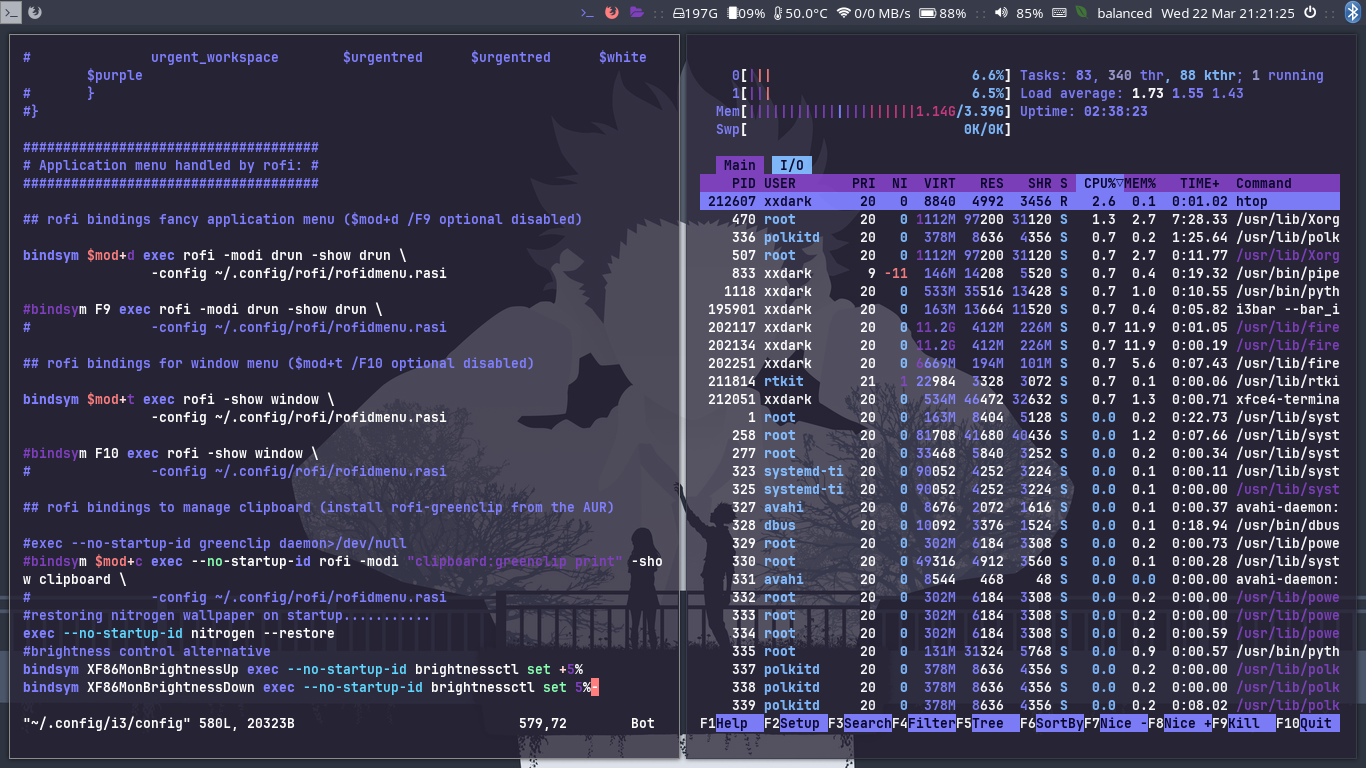Select the rtkit process row PID 211814

[x=1020, y=381]
